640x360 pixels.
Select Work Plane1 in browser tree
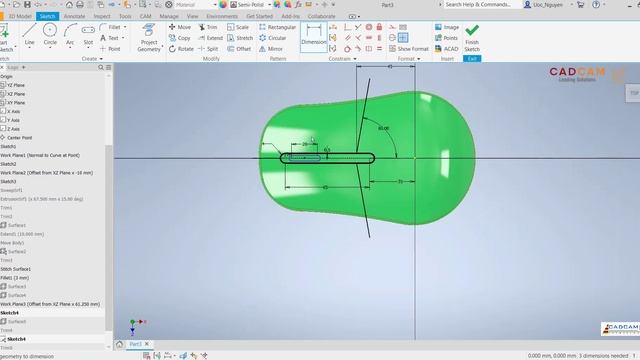[x=40, y=155]
